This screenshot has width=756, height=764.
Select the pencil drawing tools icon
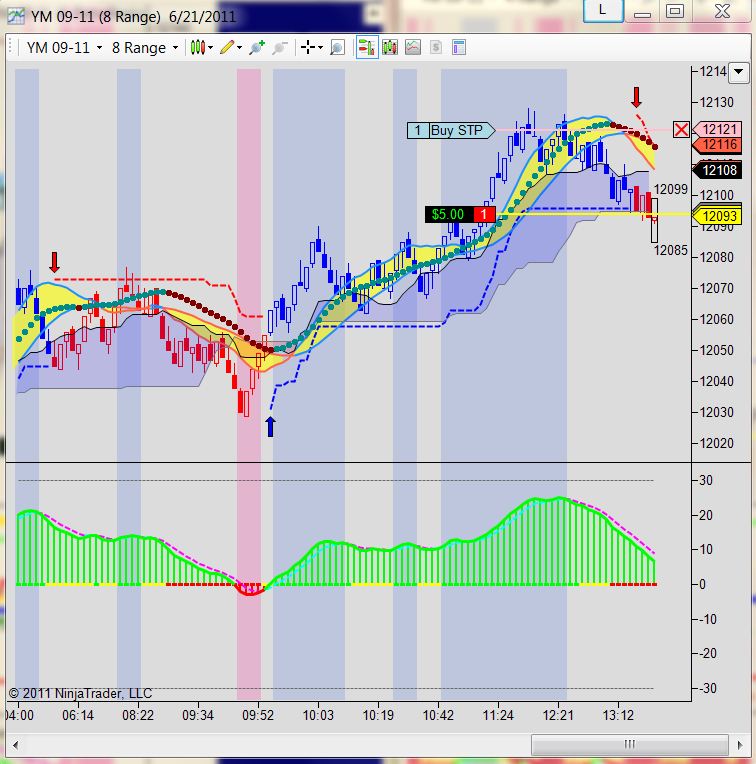click(x=227, y=47)
